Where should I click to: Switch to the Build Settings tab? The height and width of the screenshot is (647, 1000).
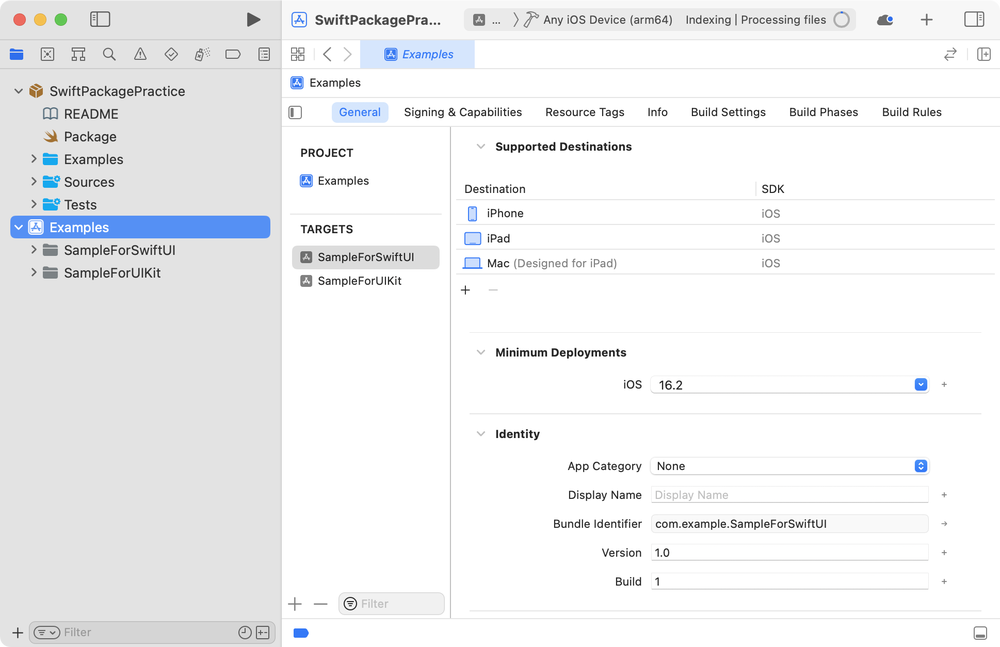click(x=728, y=112)
